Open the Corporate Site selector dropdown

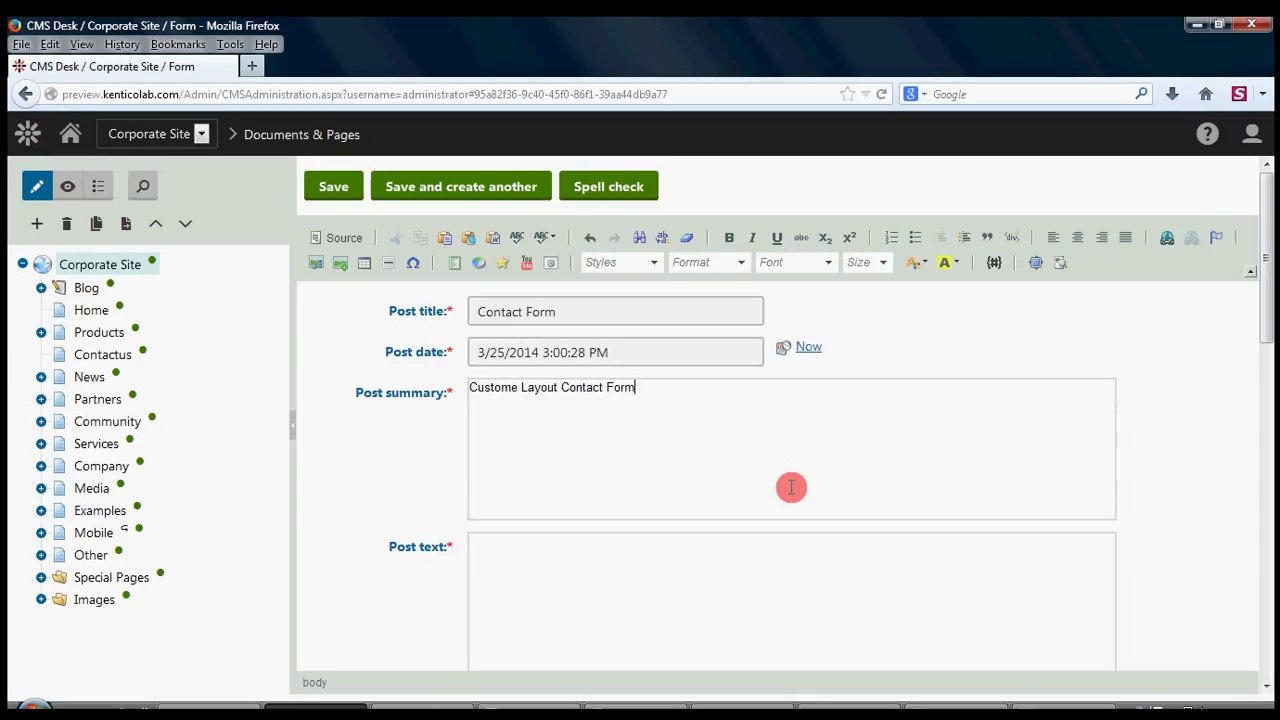[201, 134]
